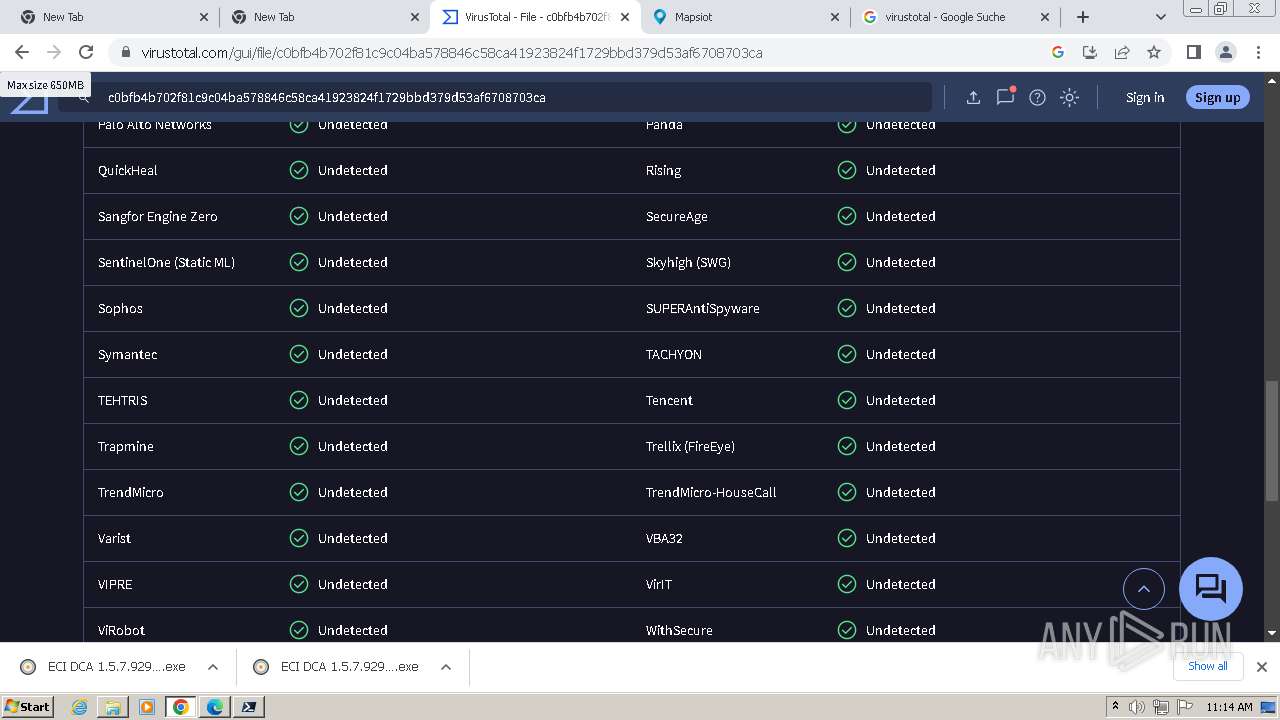The height and width of the screenshot is (720, 1280).
Task: Click the TrendMicro vendor name
Action: click(130, 492)
